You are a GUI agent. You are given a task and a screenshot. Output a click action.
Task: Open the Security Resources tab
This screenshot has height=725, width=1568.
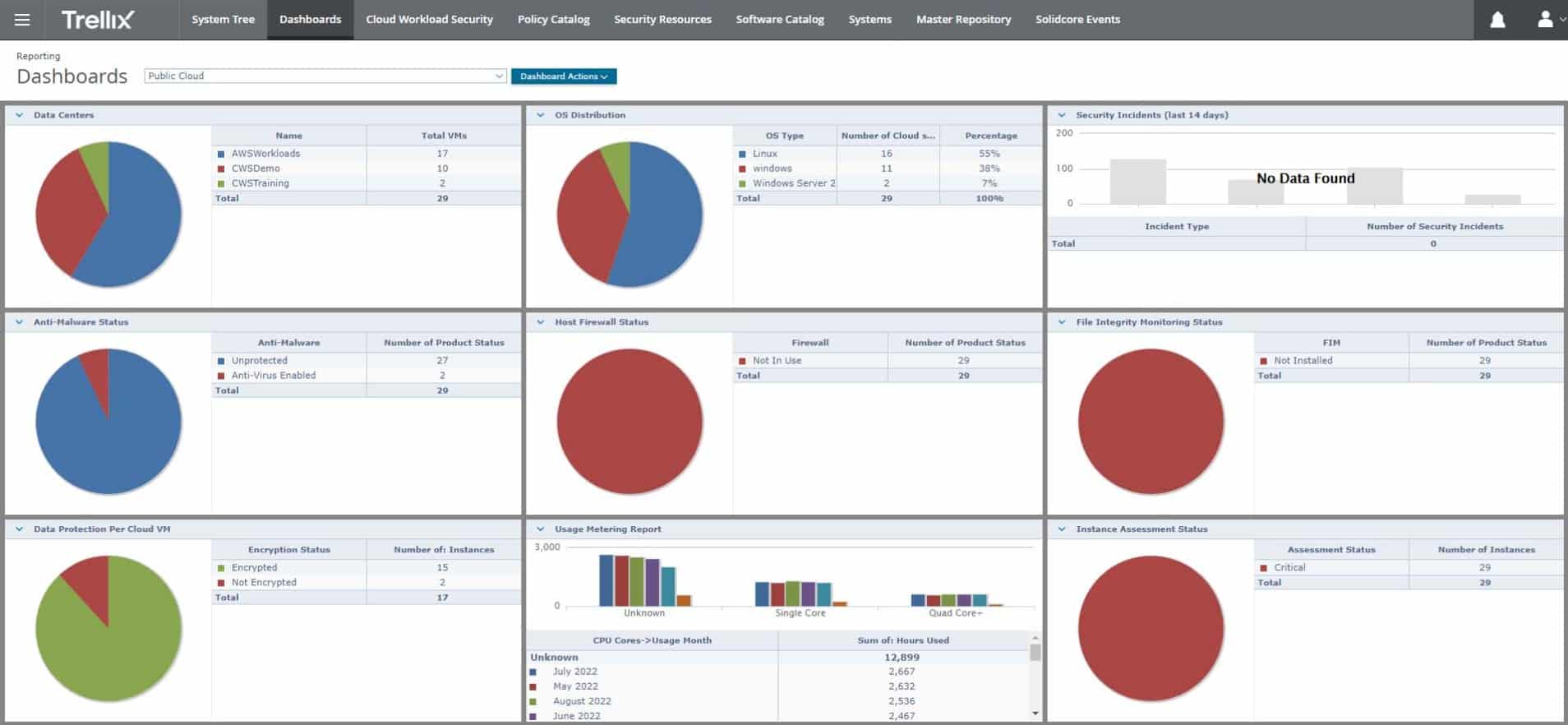(x=662, y=20)
